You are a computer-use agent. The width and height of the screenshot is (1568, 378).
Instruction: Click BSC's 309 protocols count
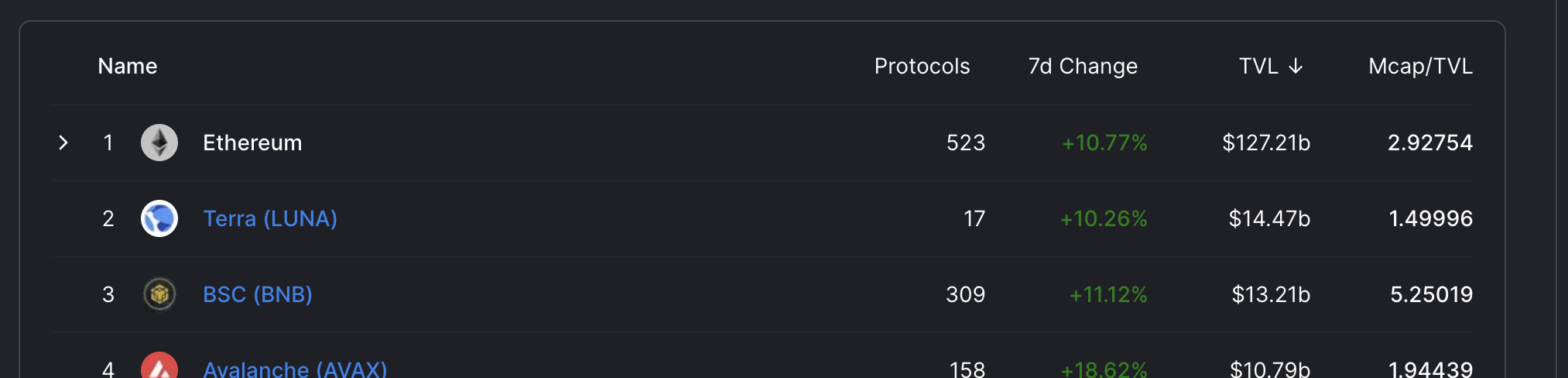(x=965, y=294)
